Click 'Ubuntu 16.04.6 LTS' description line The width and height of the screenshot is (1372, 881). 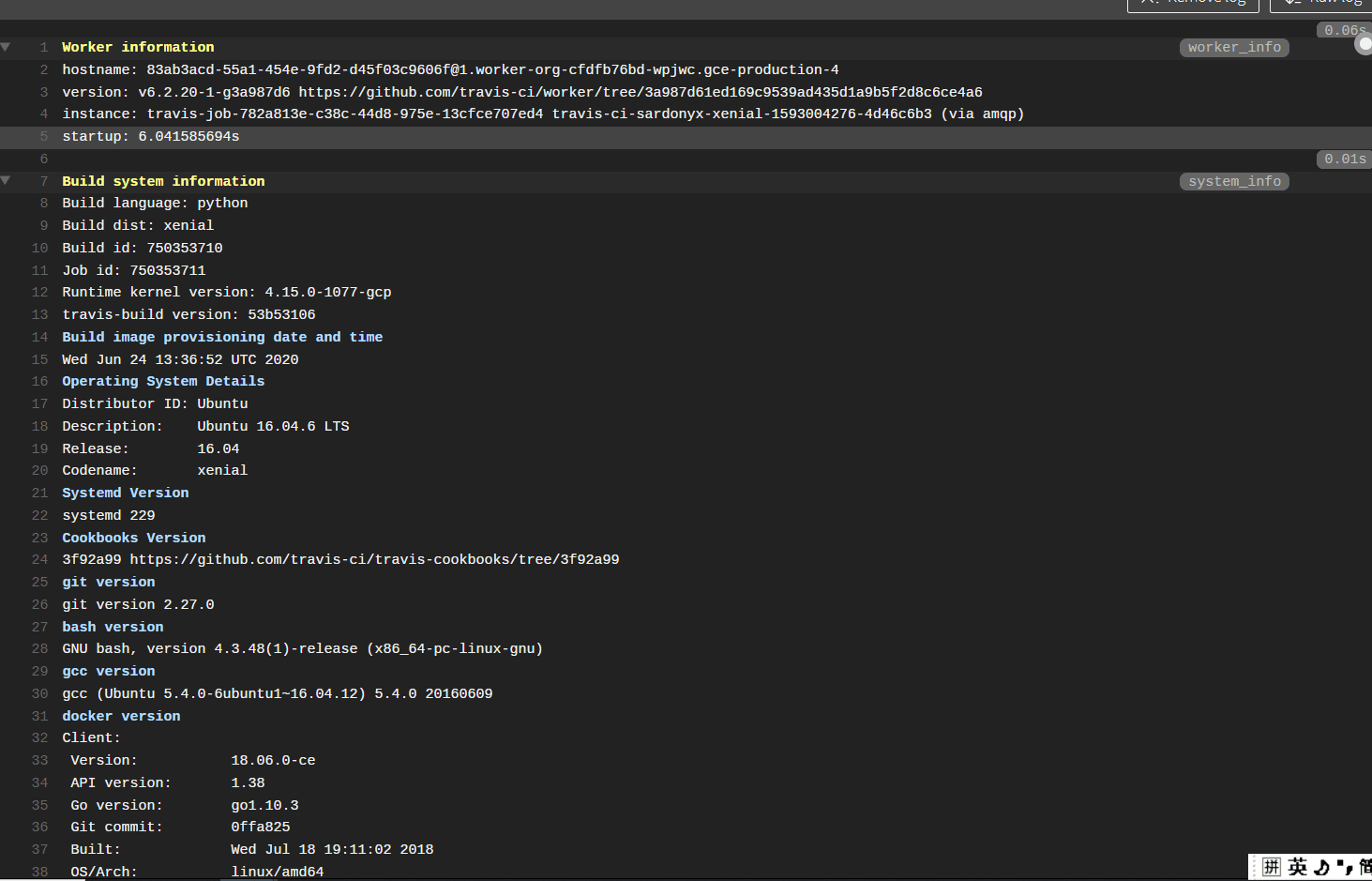pos(205,427)
